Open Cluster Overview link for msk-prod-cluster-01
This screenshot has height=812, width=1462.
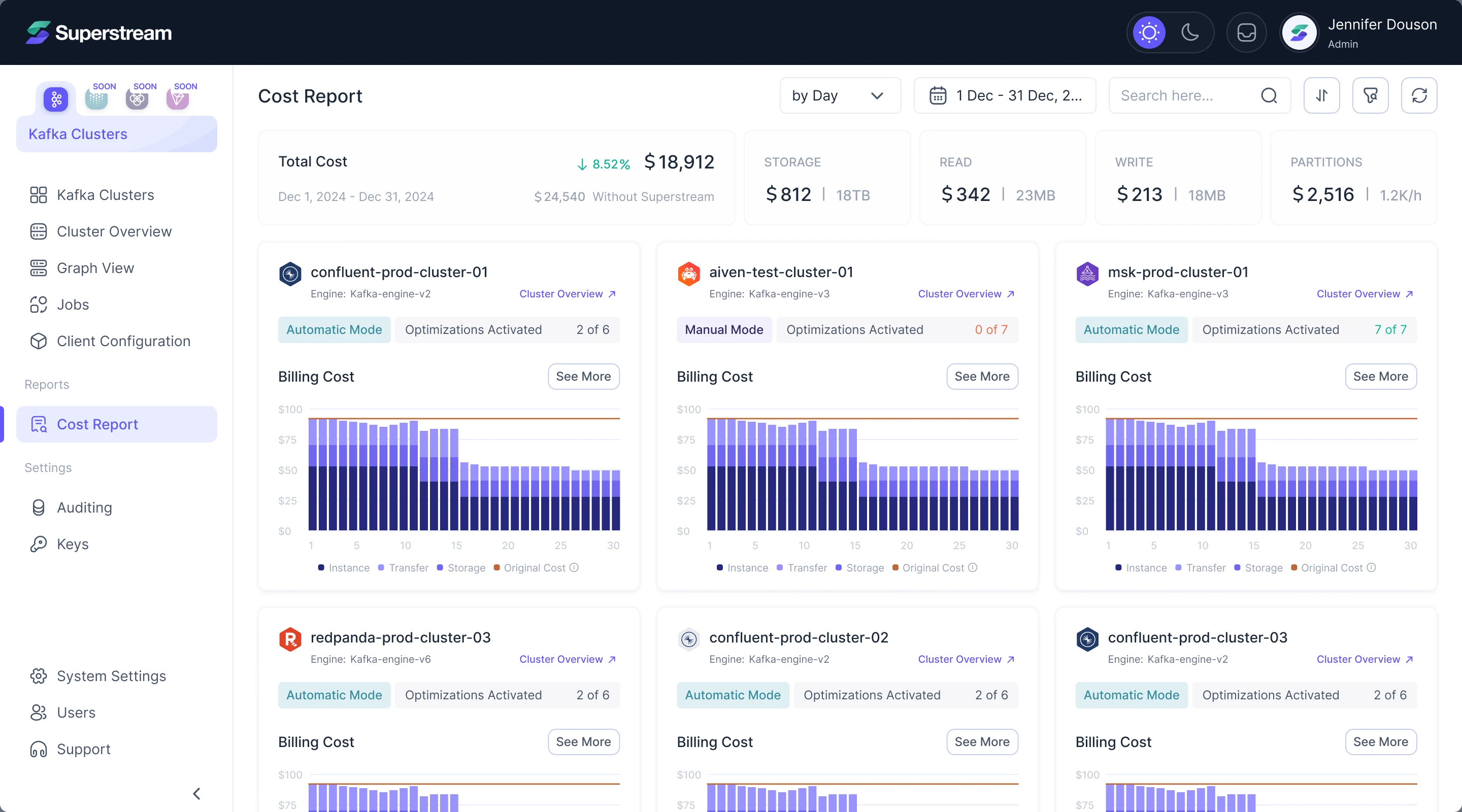pyautogui.click(x=1365, y=294)
